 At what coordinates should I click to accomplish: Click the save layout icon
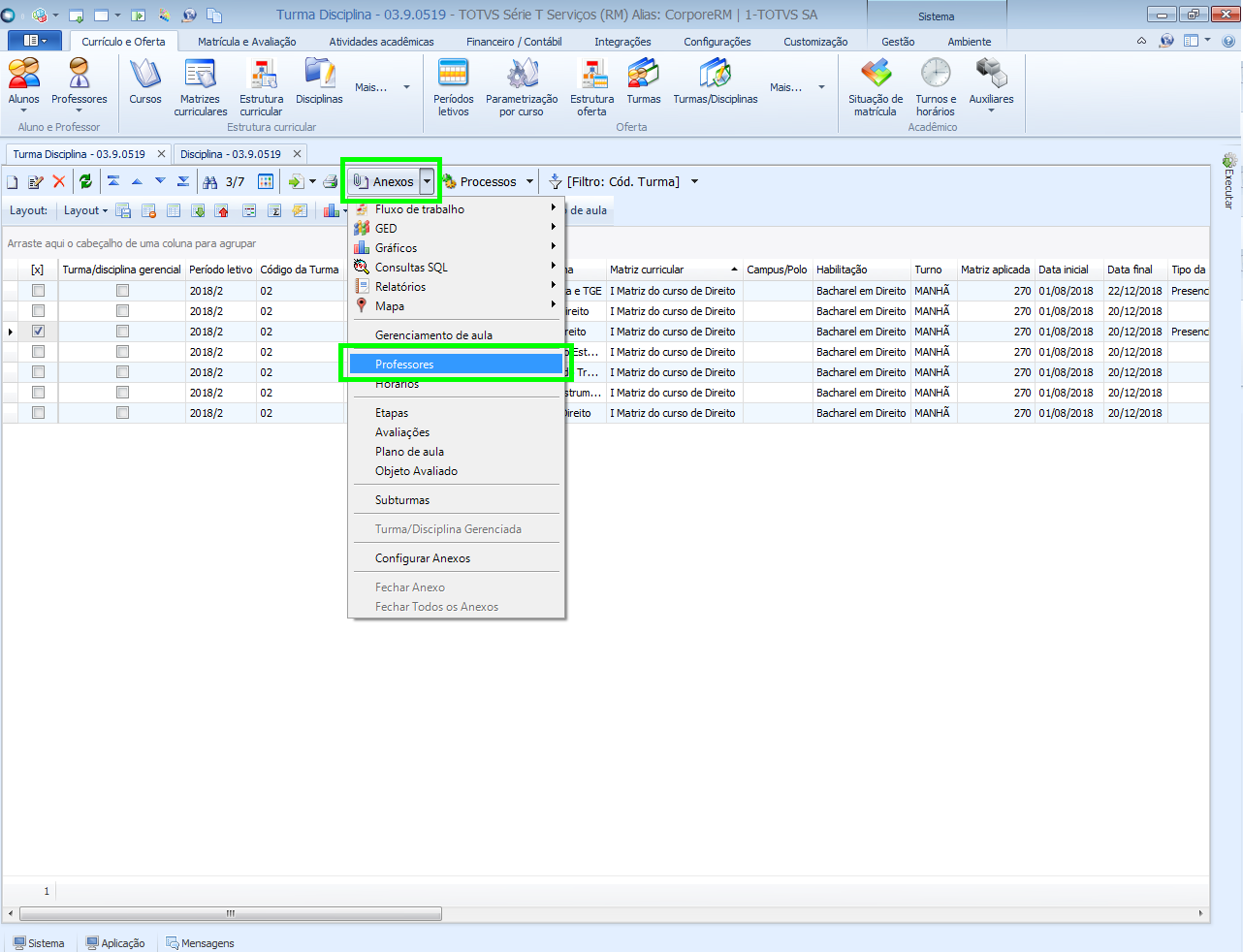(x=123, y=210)
